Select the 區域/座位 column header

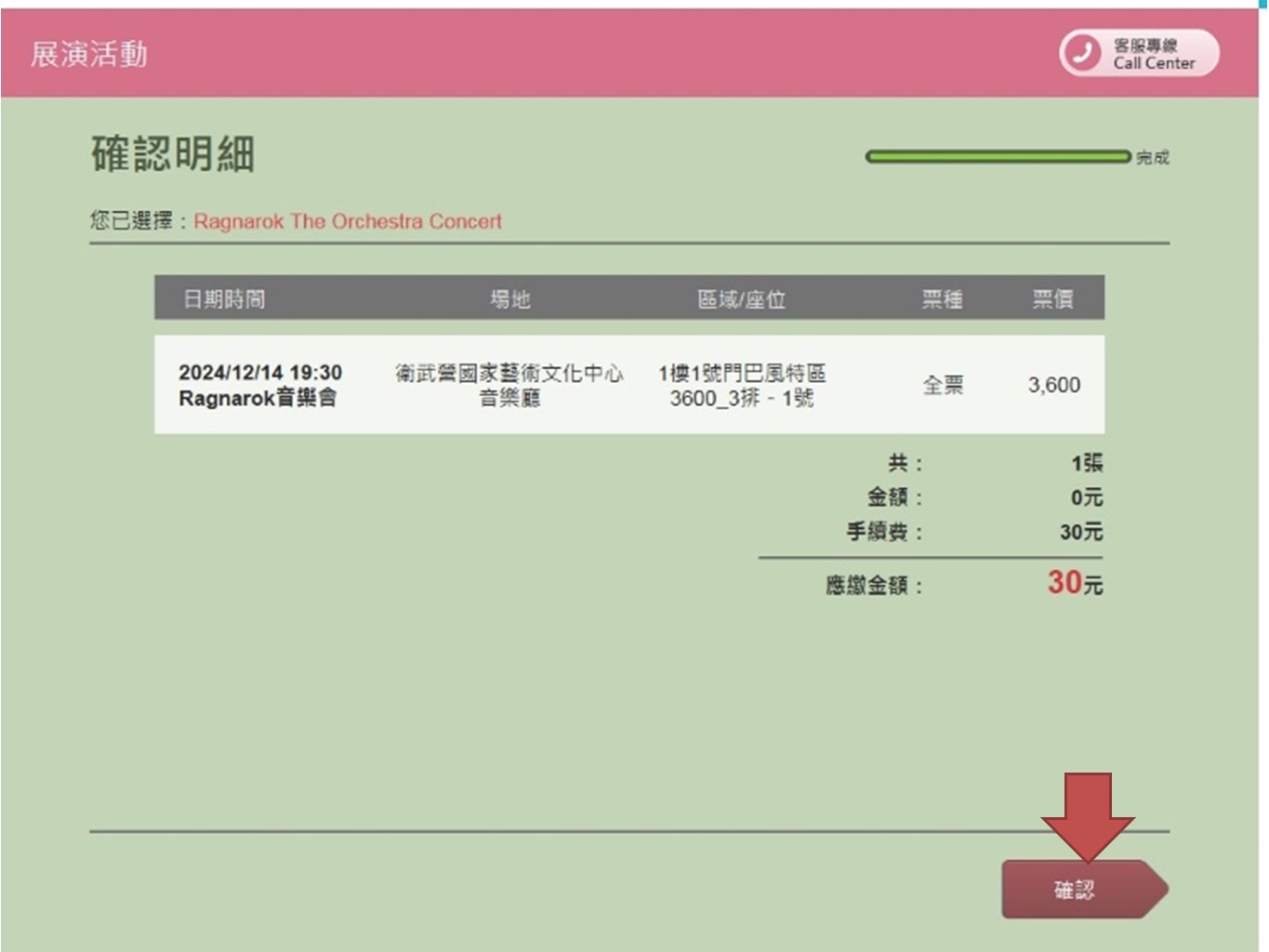[742, 298]
